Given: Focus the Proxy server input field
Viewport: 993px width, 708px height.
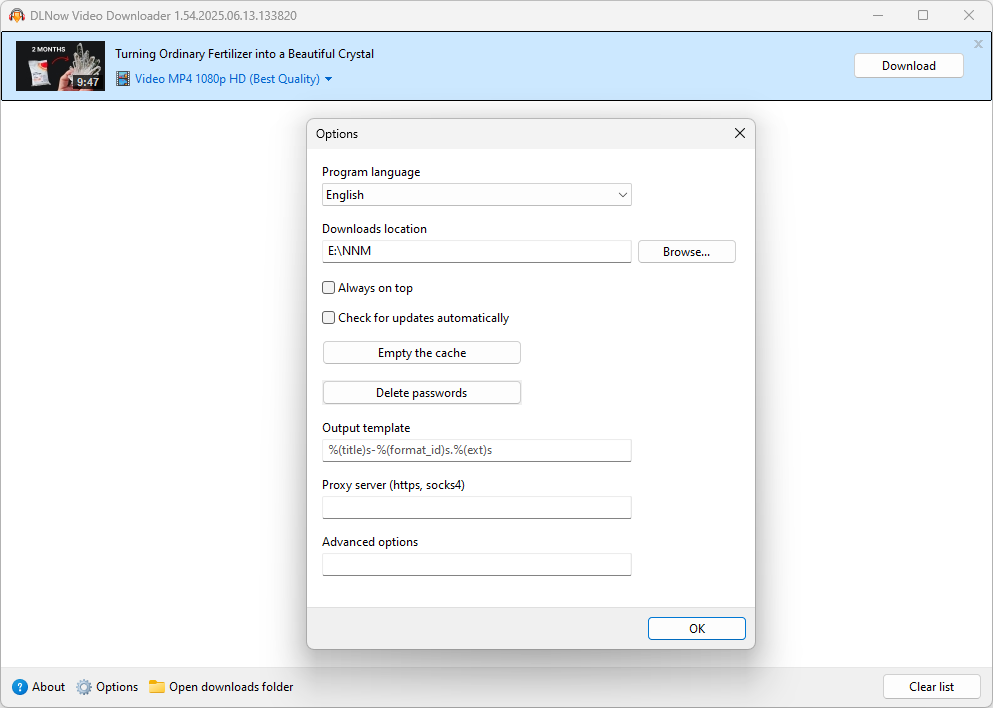Looking at the screenshot, I should tap(476, 507).
